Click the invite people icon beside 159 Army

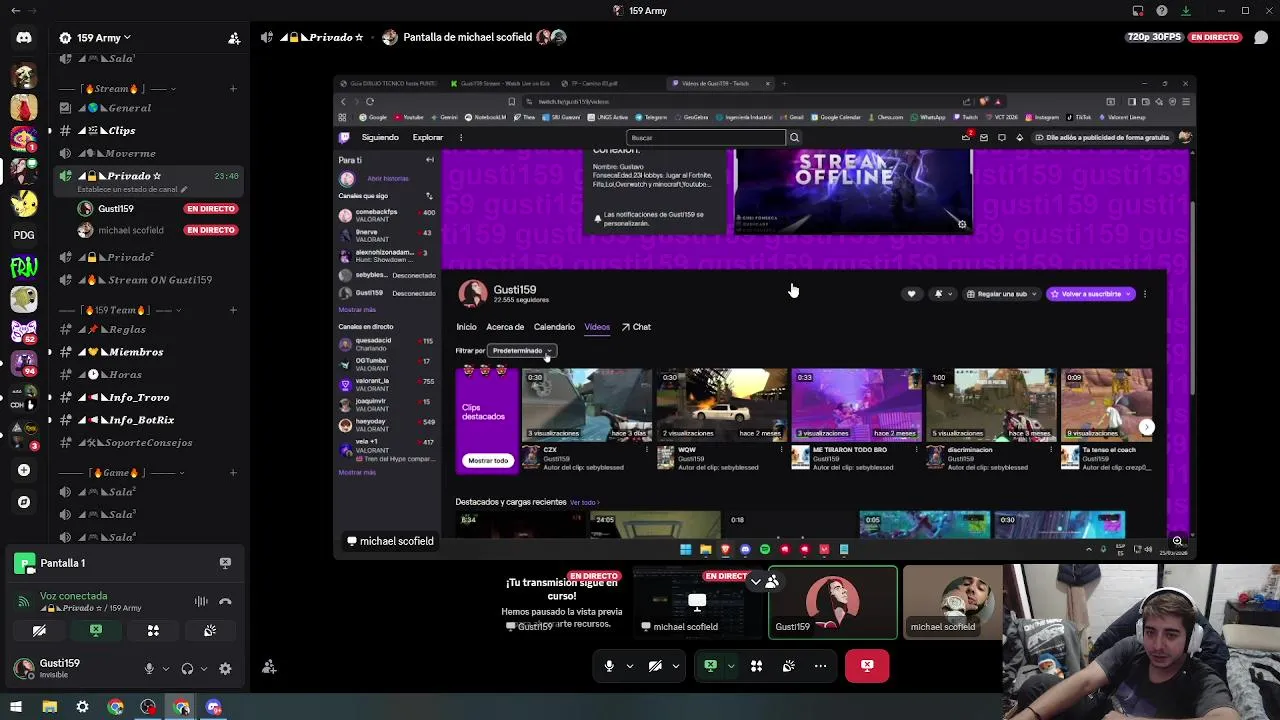[234, 38]
